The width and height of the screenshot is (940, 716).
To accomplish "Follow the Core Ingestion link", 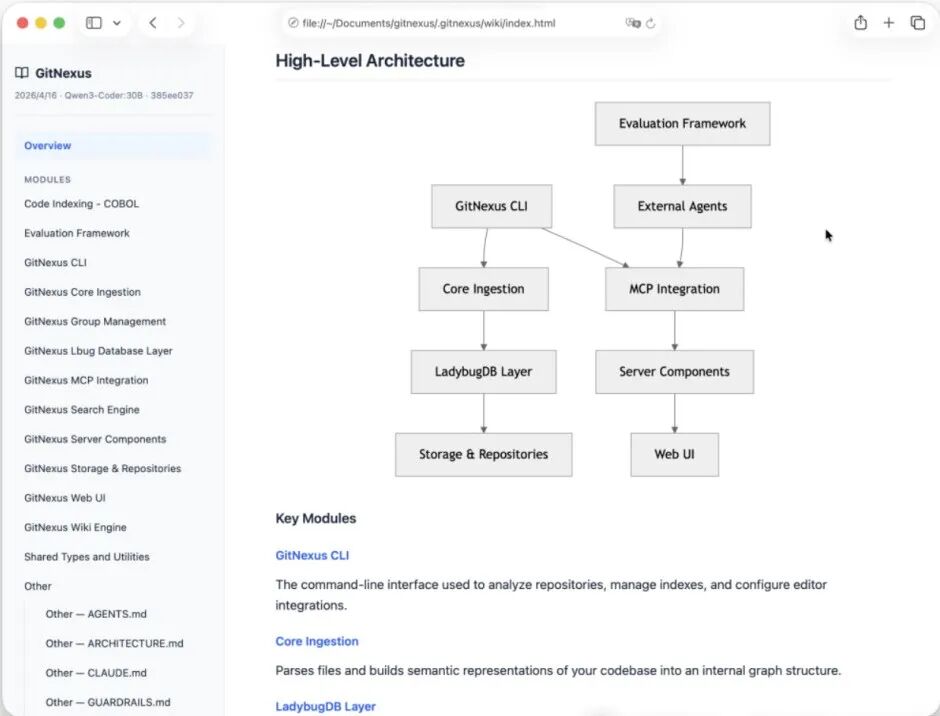I will point(317,641).
